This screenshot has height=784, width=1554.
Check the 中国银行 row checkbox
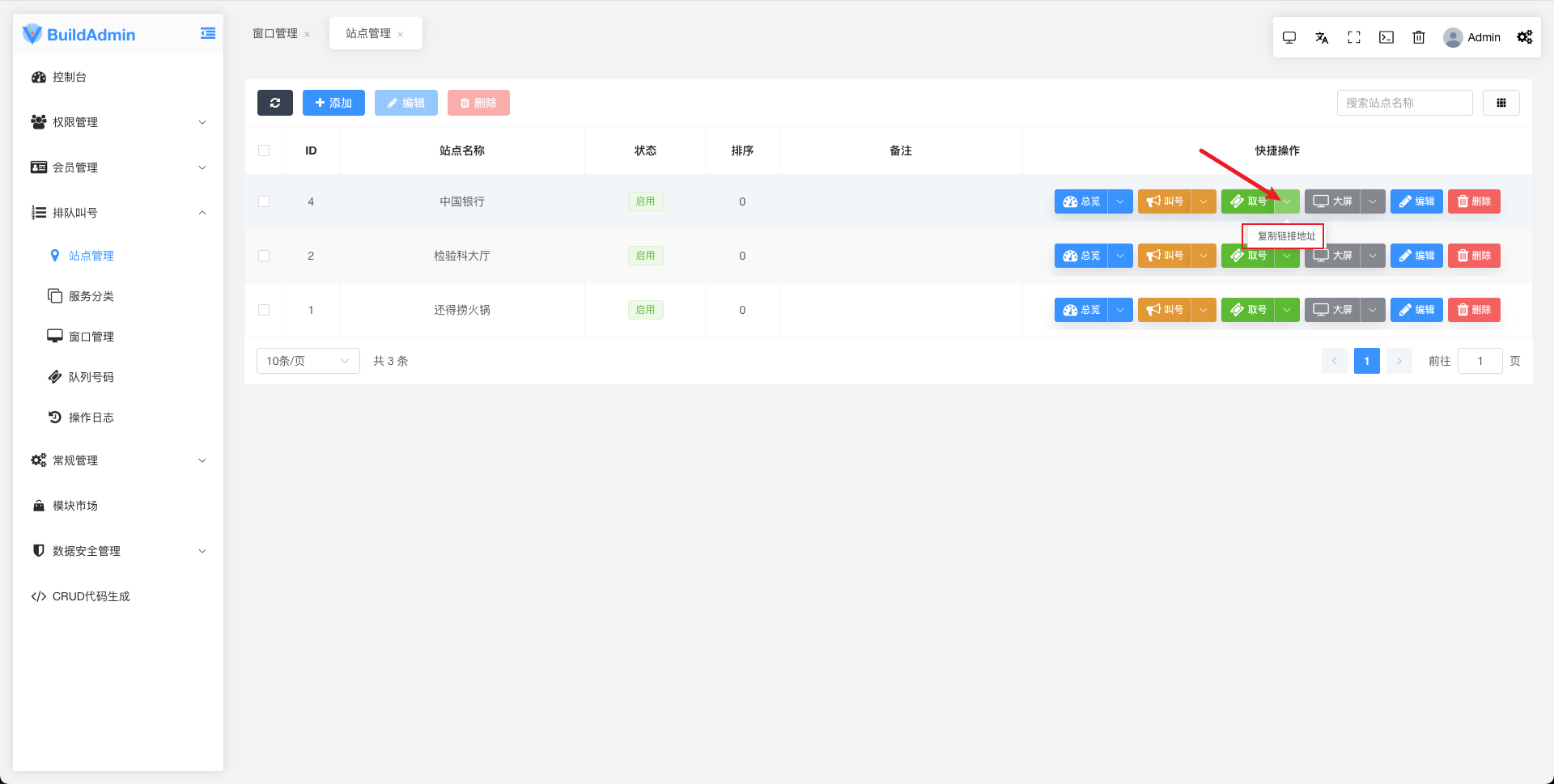(x=264, y=201)
